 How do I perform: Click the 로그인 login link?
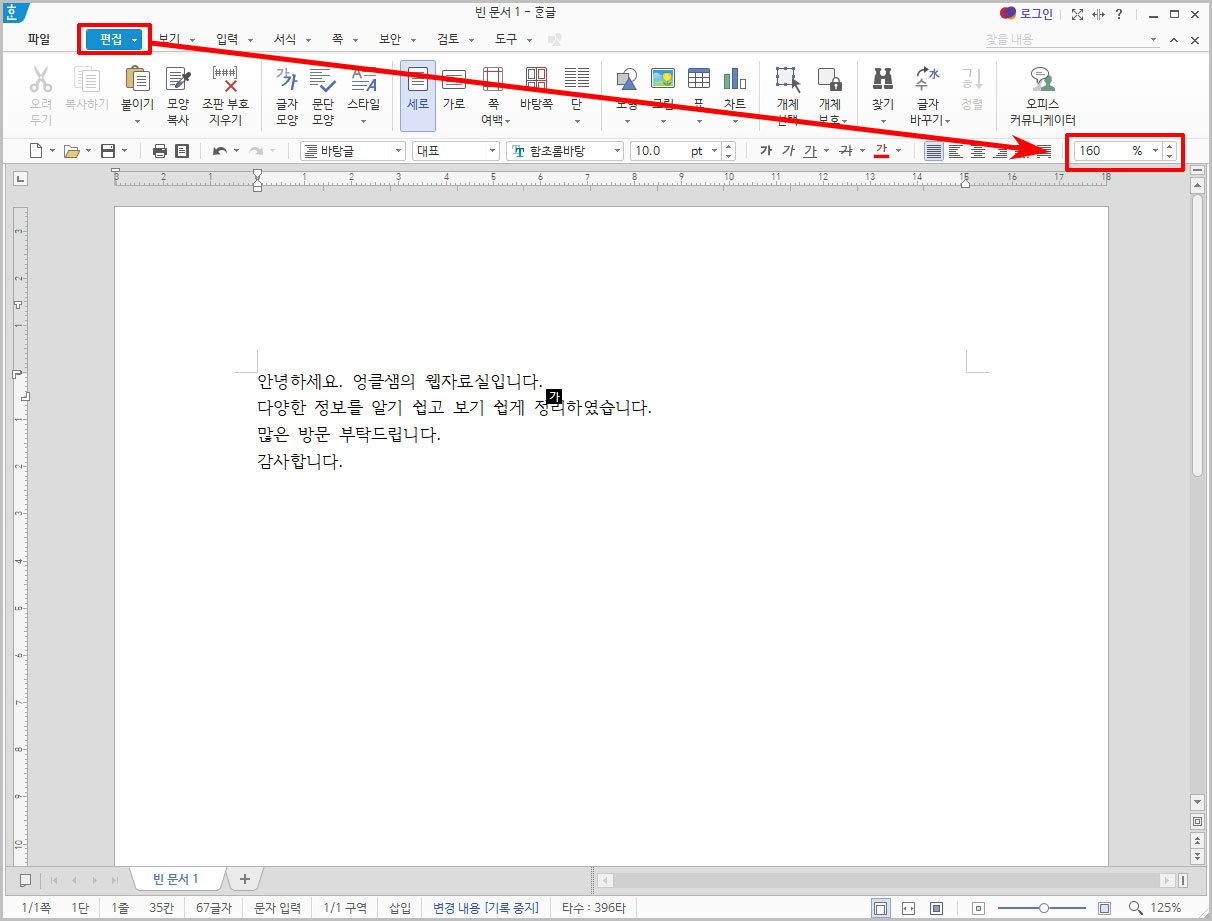pyautogui.click(x=1027, y=13)
